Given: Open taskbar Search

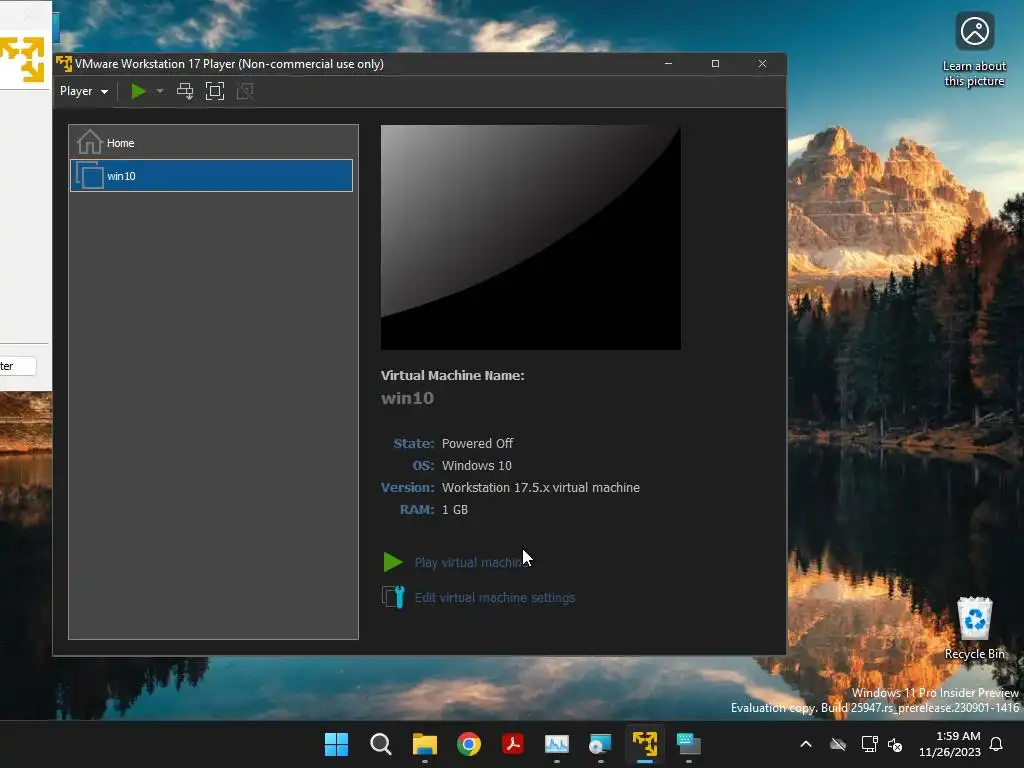Looking at the screenshot, I should pyautogui.click(x=381, y=744).
